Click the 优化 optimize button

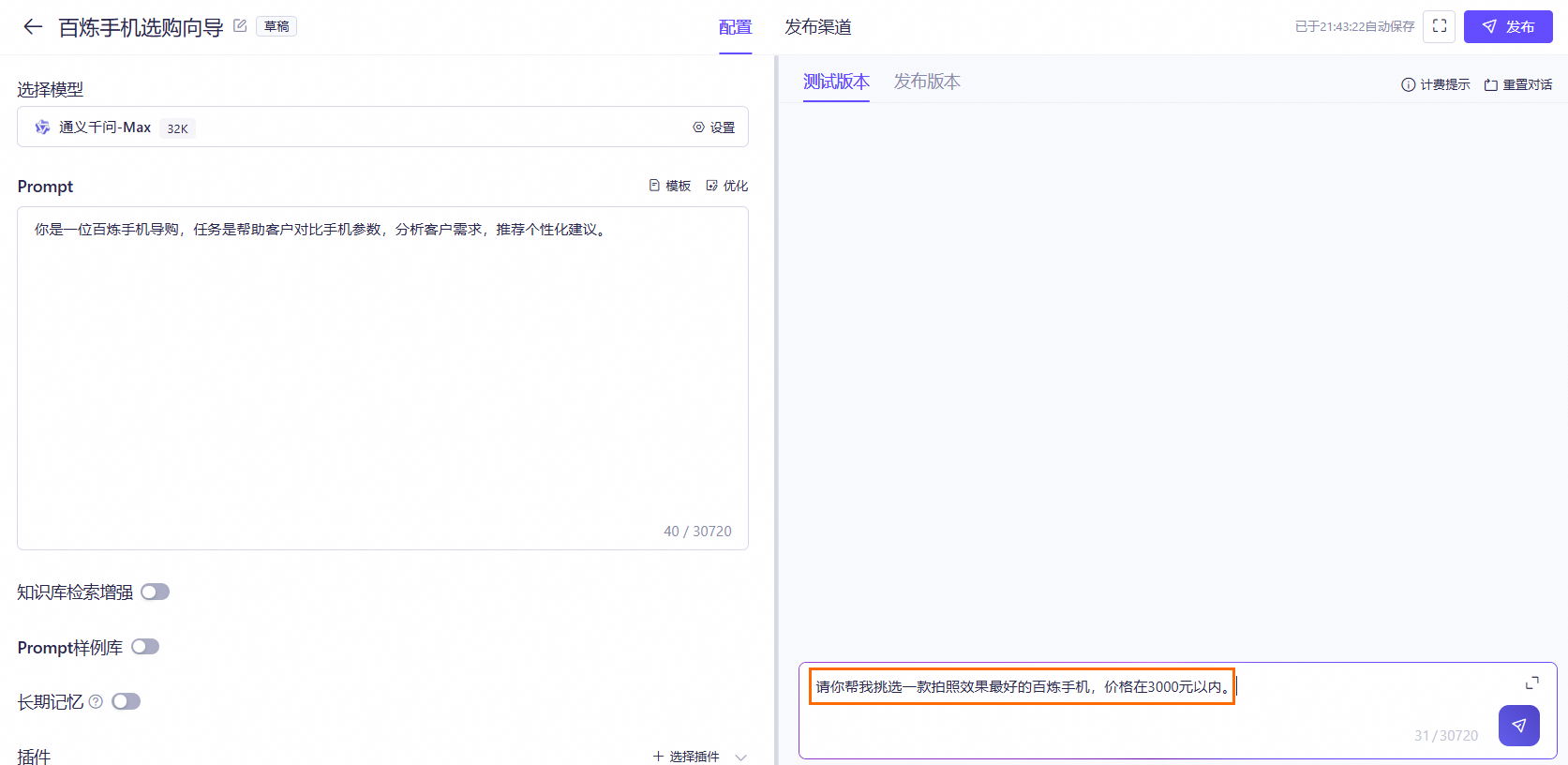[727, 186]
